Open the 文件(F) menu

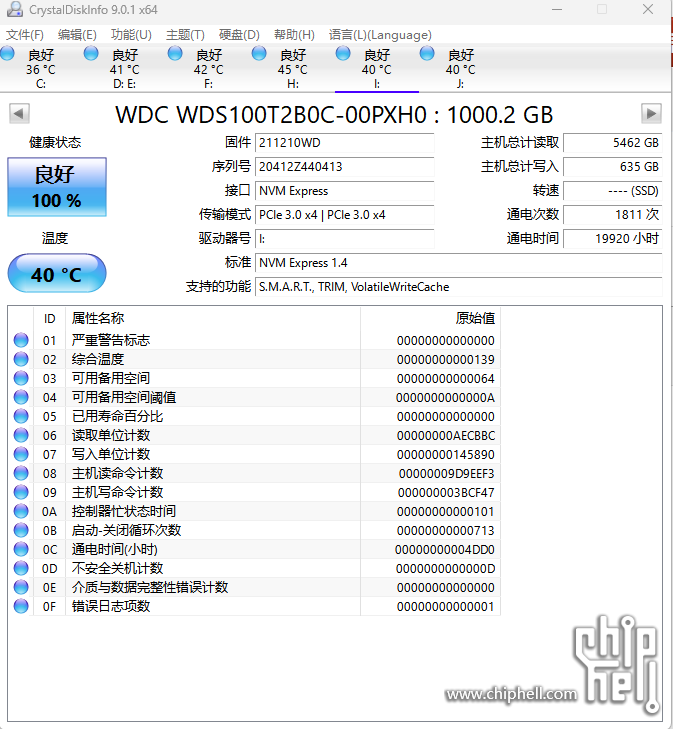[x=24, y=35]
